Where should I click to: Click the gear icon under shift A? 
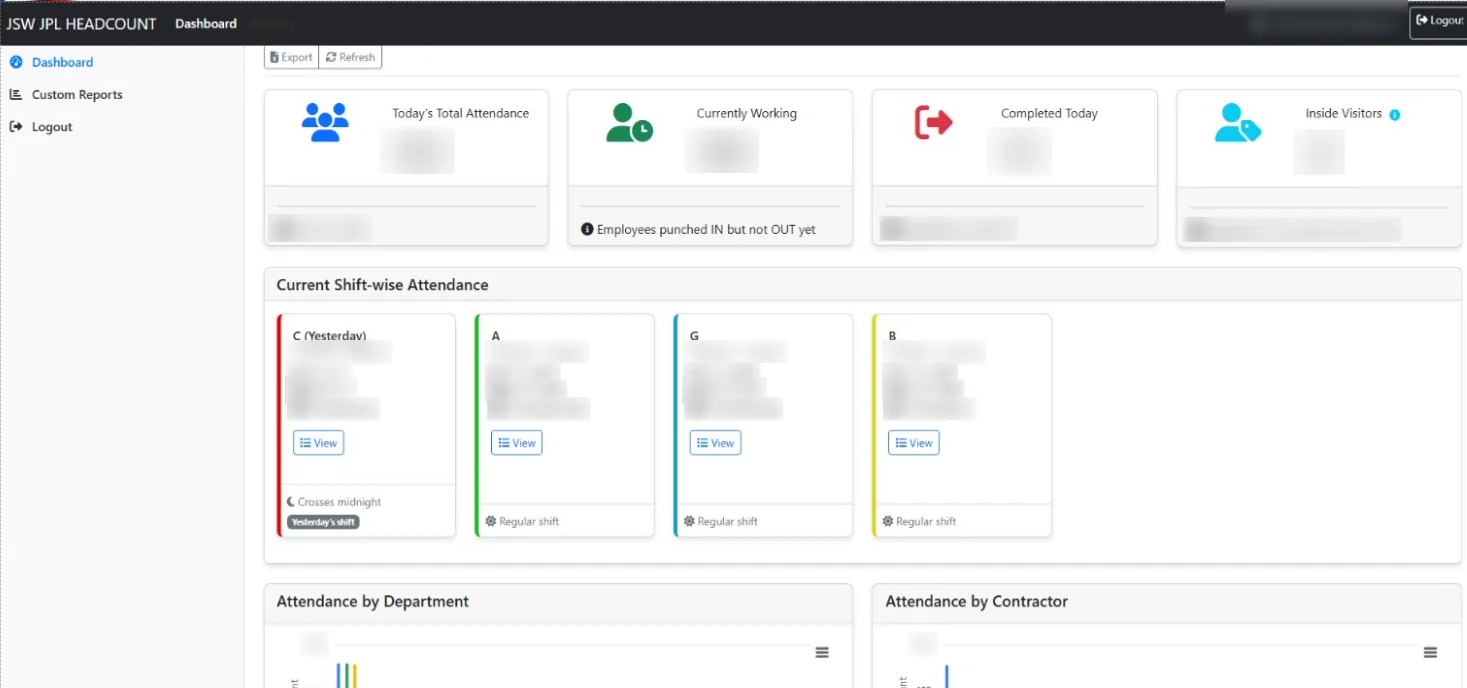491,522
